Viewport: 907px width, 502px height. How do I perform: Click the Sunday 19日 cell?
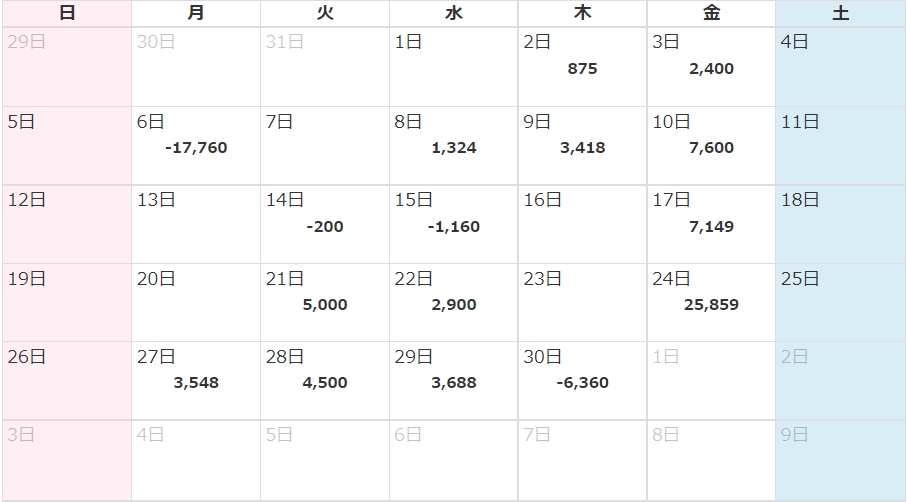click(67, 303)
